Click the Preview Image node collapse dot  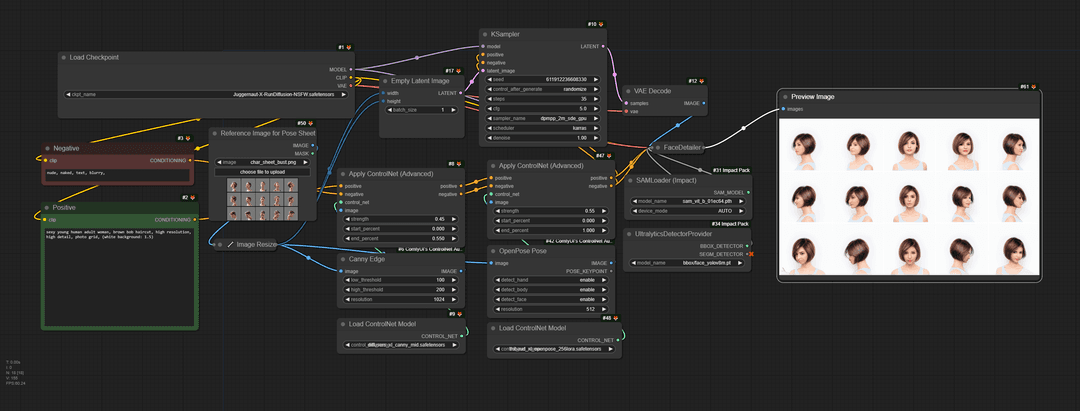pos(785,97)
